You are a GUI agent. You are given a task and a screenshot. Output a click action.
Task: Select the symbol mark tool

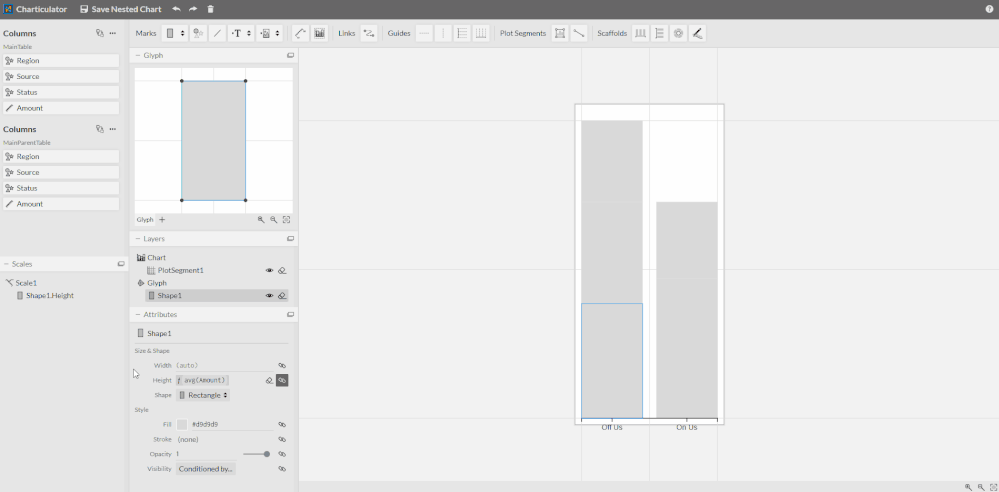coord(199,33)
